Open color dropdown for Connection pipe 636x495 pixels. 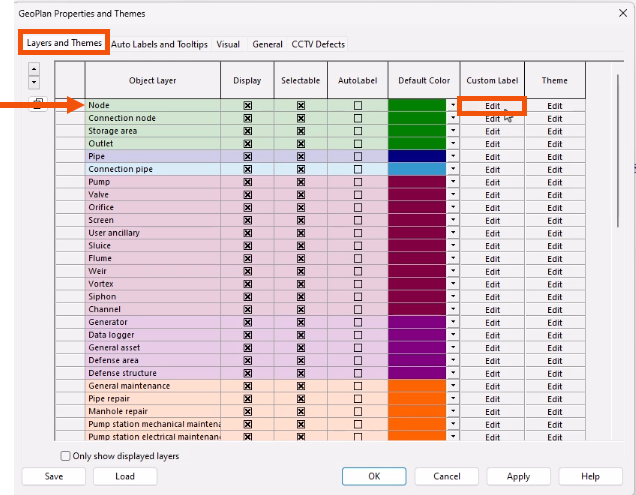(x=453, y=169)
